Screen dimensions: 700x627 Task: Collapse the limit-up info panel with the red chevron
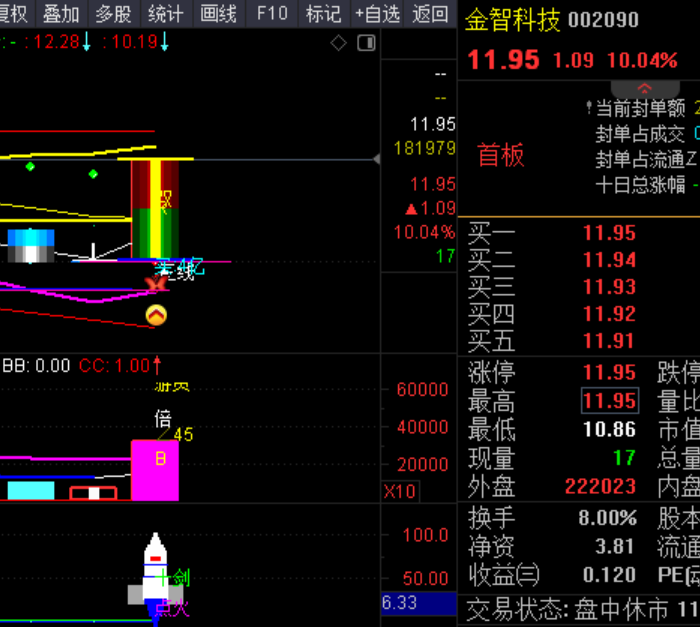645,88
